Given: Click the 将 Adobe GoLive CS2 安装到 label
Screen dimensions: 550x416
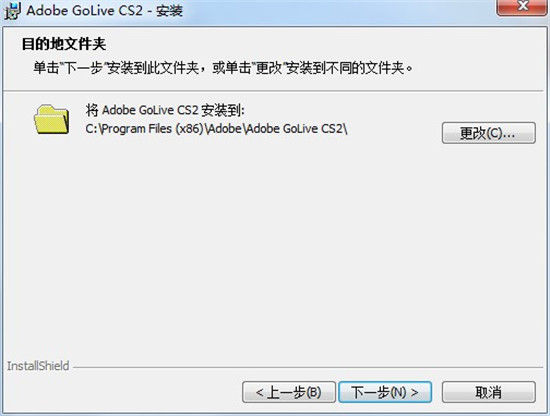Looking at the screenshot, I should (165, 110).
